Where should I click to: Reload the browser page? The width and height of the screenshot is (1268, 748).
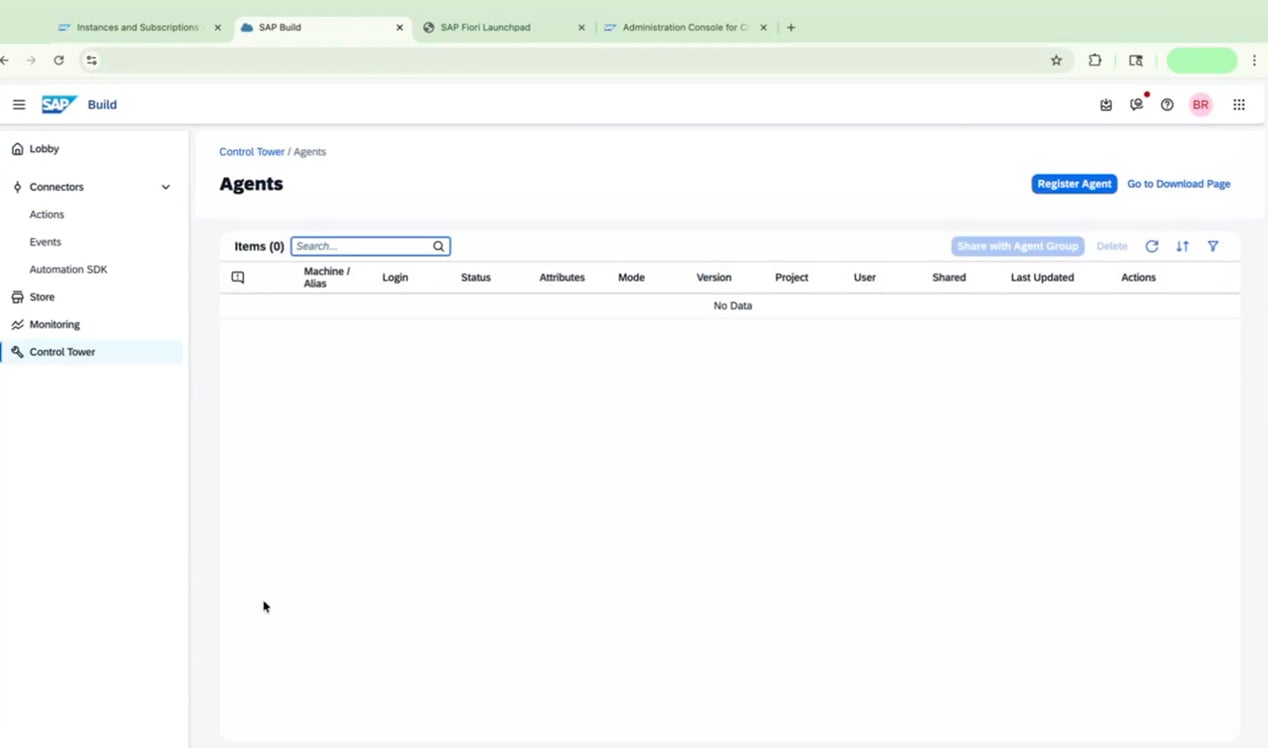tap(59, 61)
